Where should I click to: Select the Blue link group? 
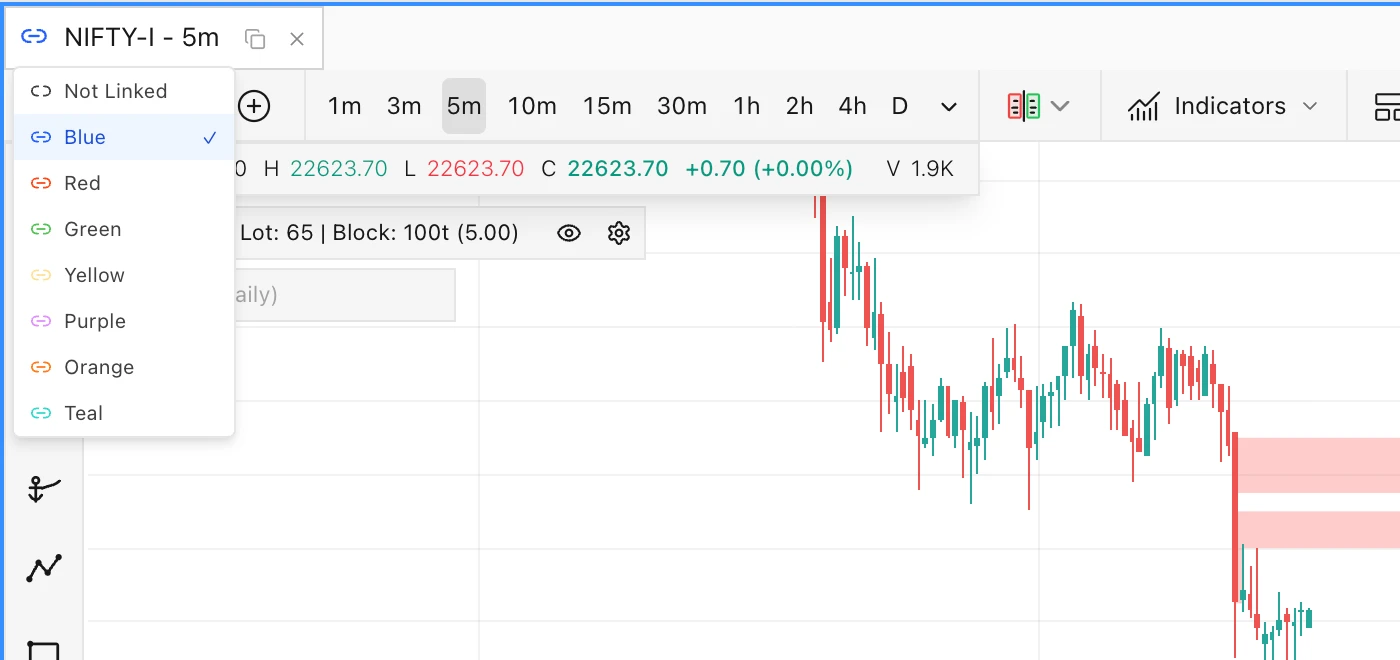pos(124,137)
